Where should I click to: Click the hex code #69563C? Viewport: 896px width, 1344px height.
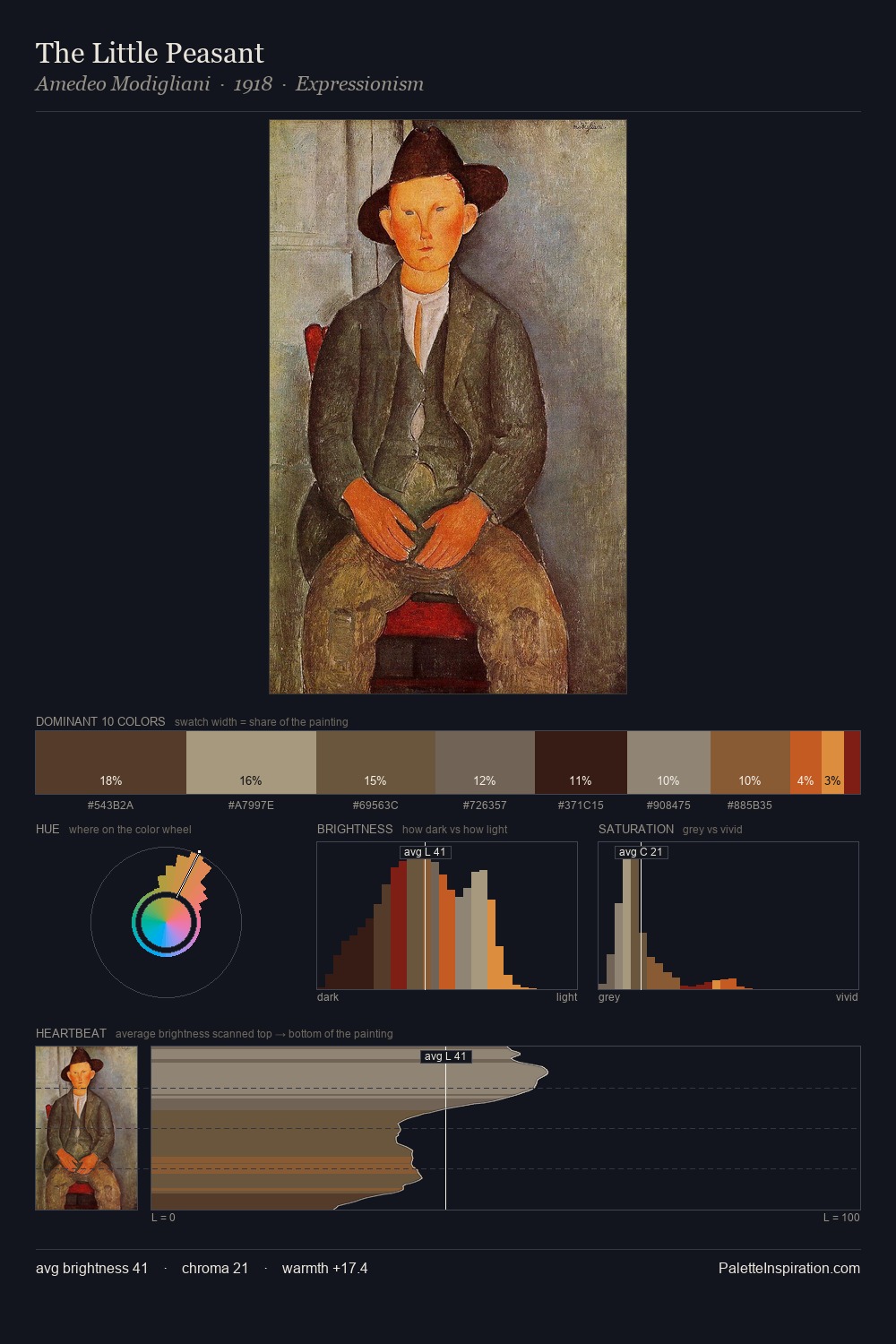click(x=375, y=806)
